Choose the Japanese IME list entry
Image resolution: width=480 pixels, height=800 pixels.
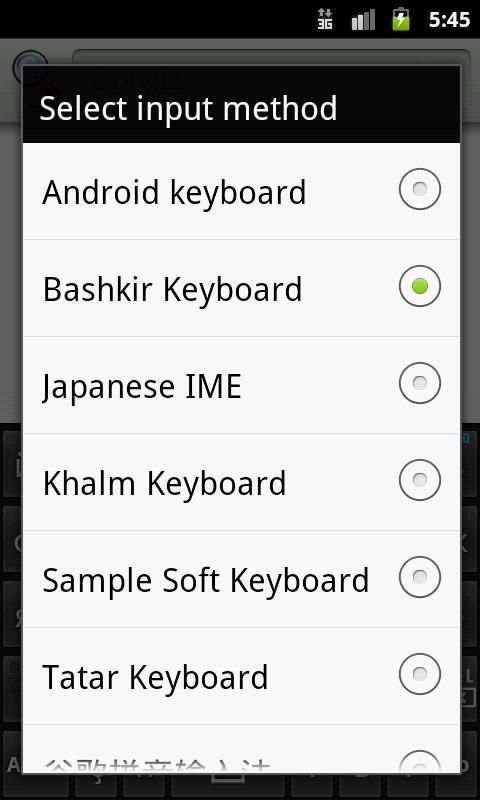(x=241, y=385)
